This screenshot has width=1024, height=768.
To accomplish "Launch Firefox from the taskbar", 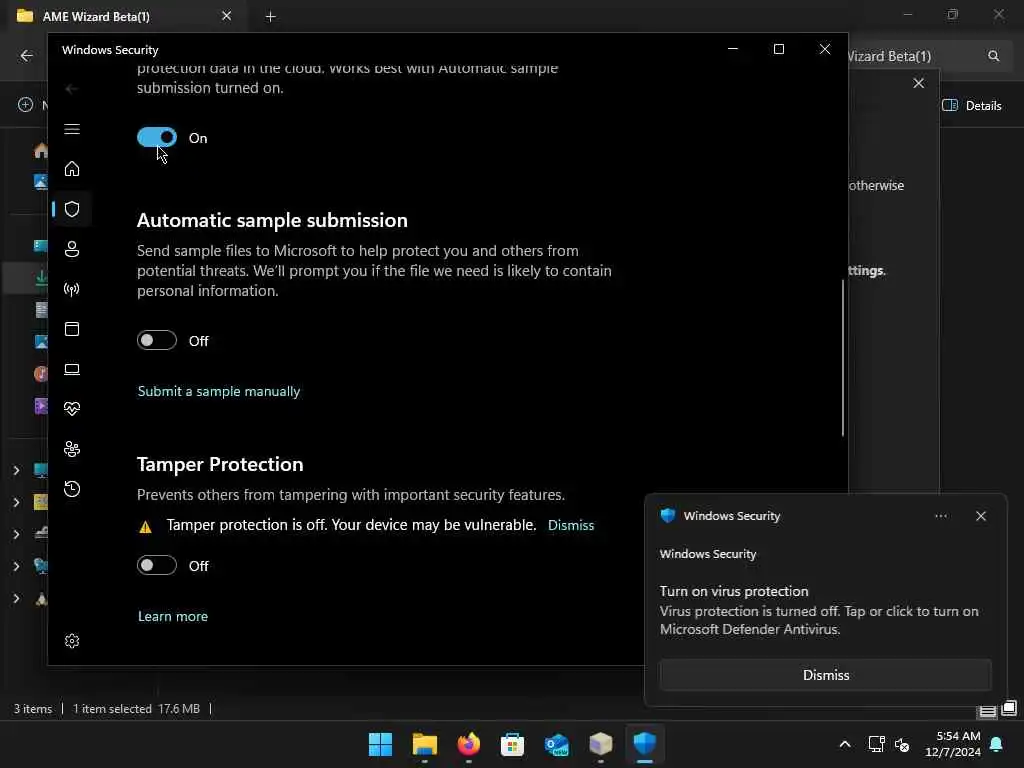I will tap(468, 744).
